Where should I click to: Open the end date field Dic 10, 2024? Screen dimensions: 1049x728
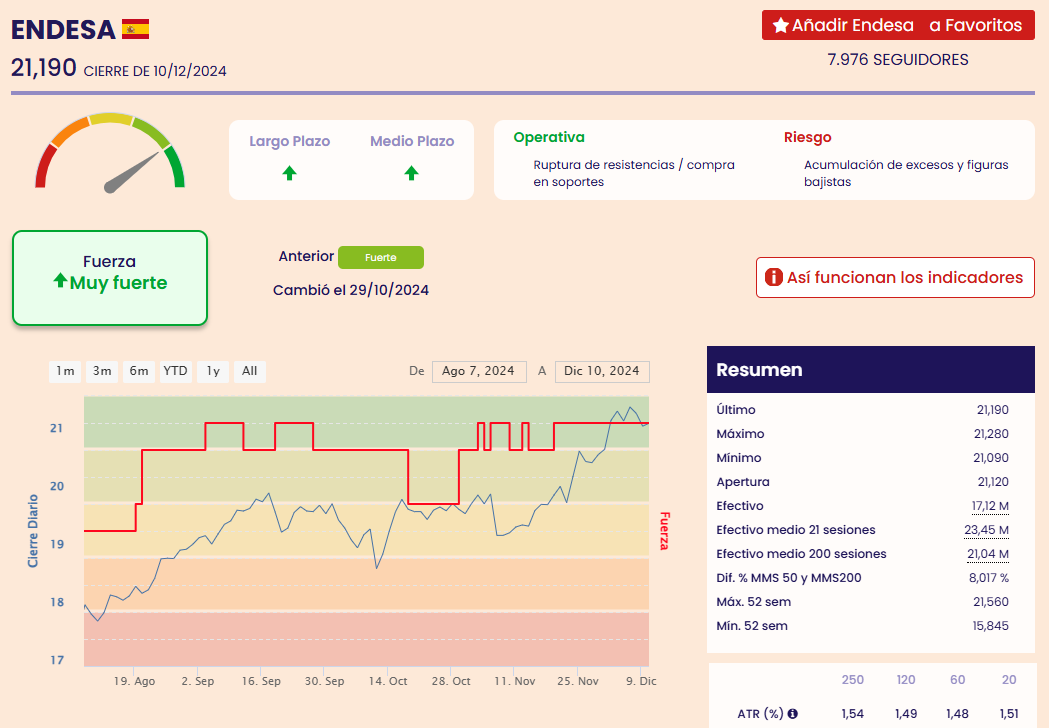[602, 371]
